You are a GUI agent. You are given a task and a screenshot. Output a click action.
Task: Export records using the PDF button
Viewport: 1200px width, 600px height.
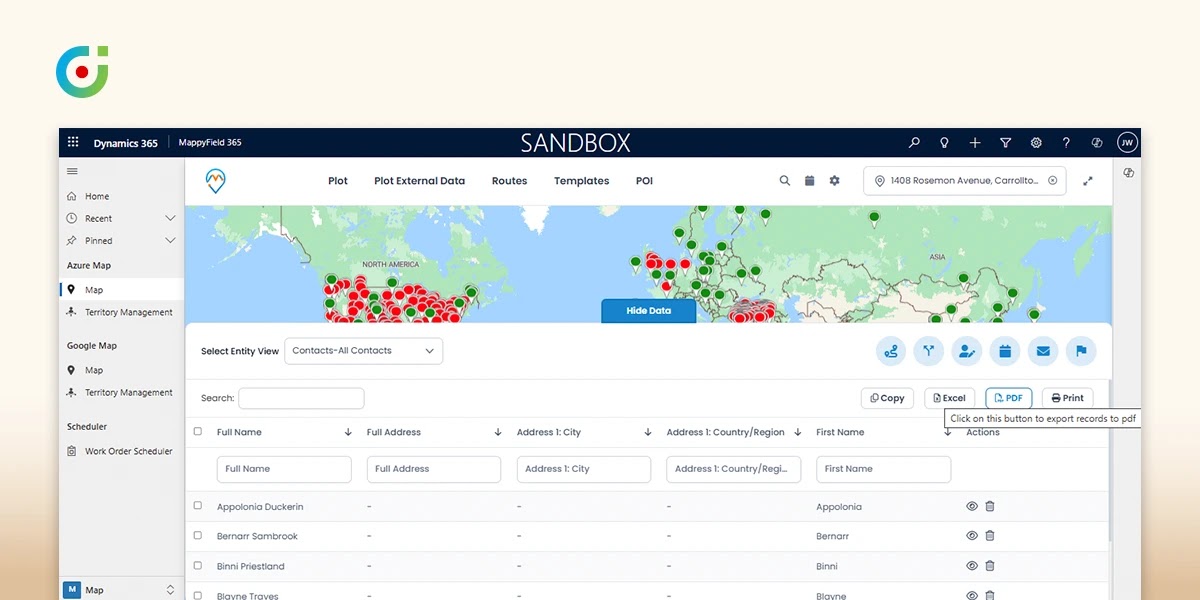[1008, 397]
